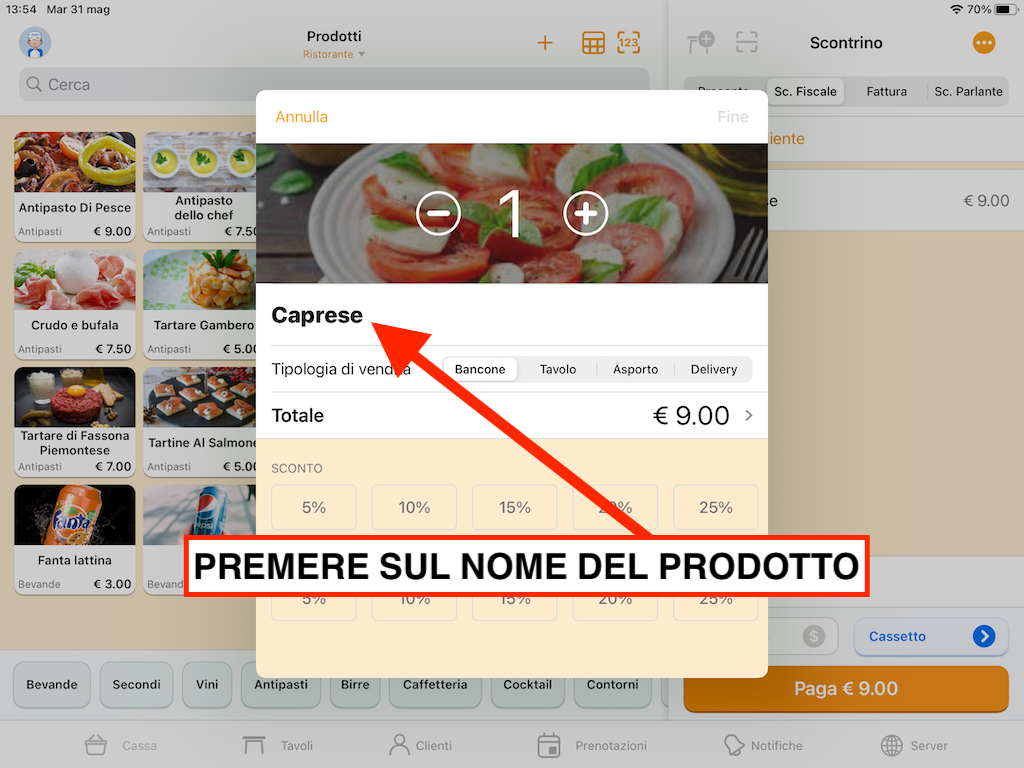
Task: Increase quantity with the plus circle
Action: 585,213
